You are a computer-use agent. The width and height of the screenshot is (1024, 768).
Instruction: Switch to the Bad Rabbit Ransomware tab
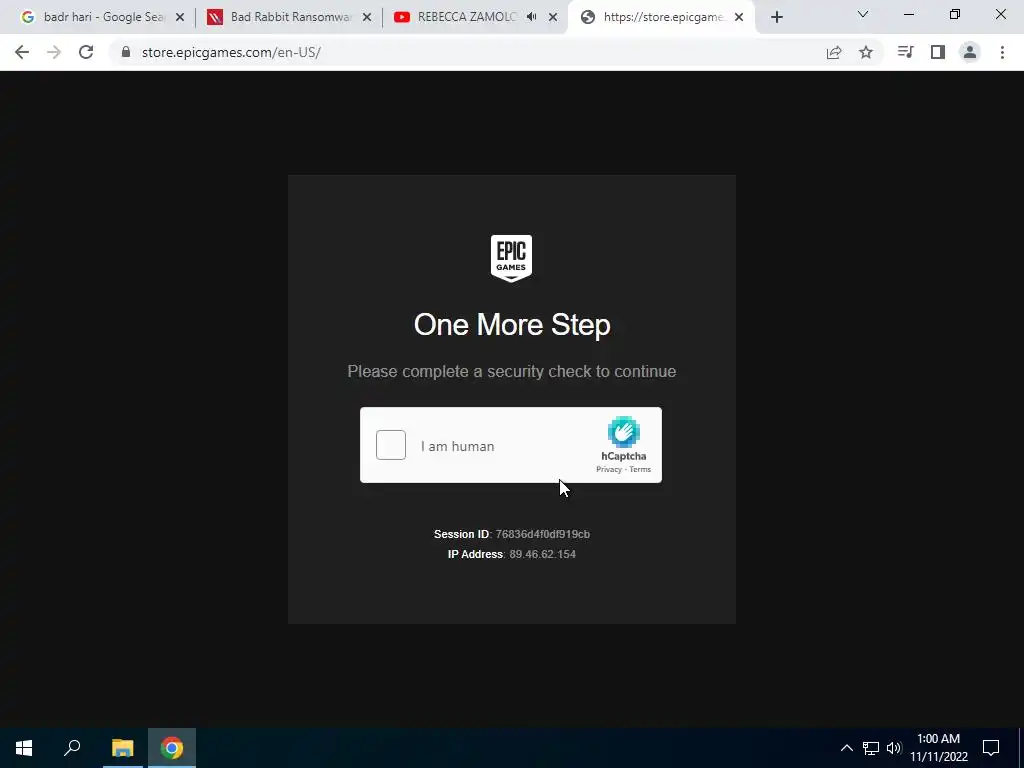(x=290, y=17)
